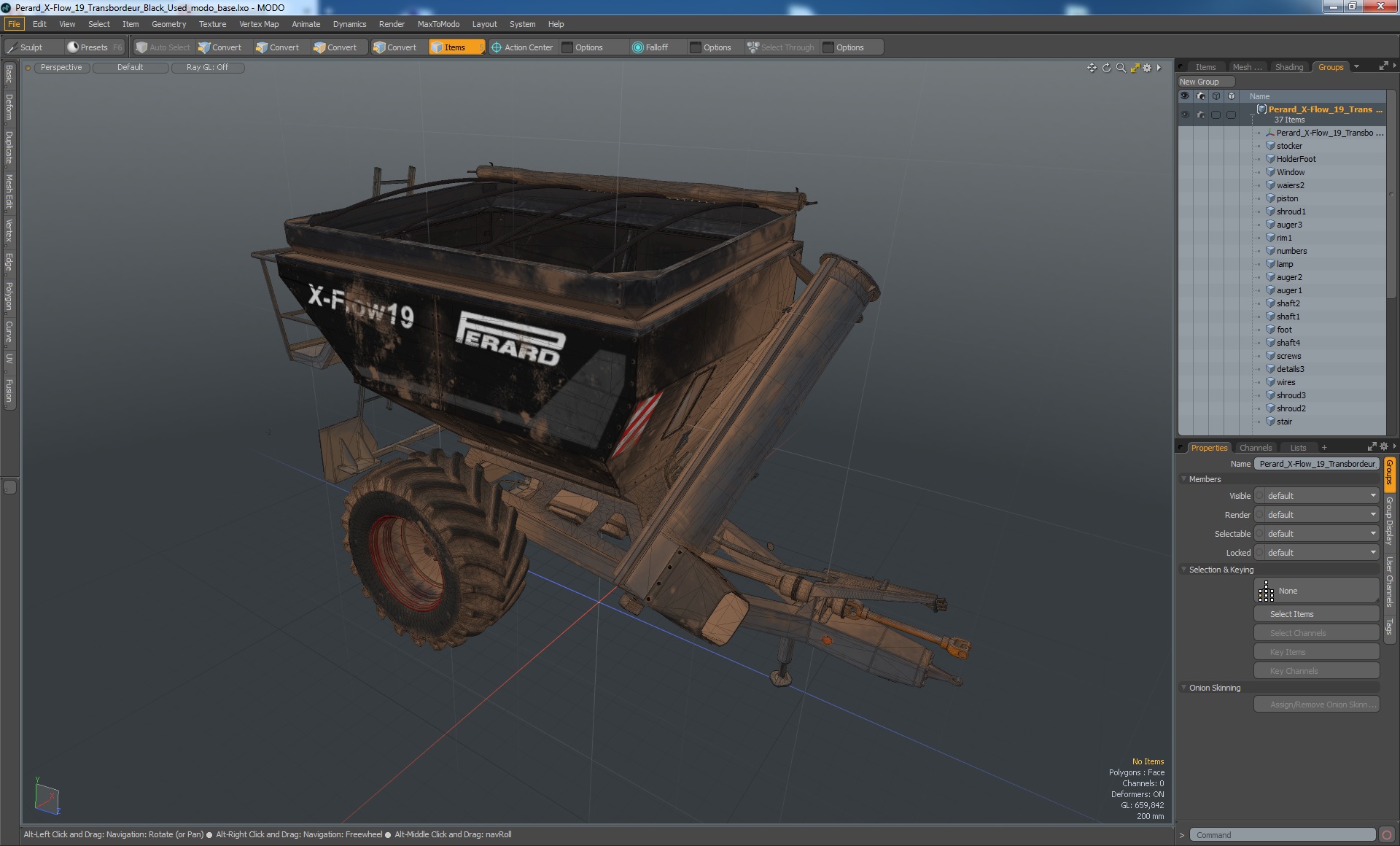Click the Select Channels button
Screen dimensions: 1400x846
tap(1317, 633)
